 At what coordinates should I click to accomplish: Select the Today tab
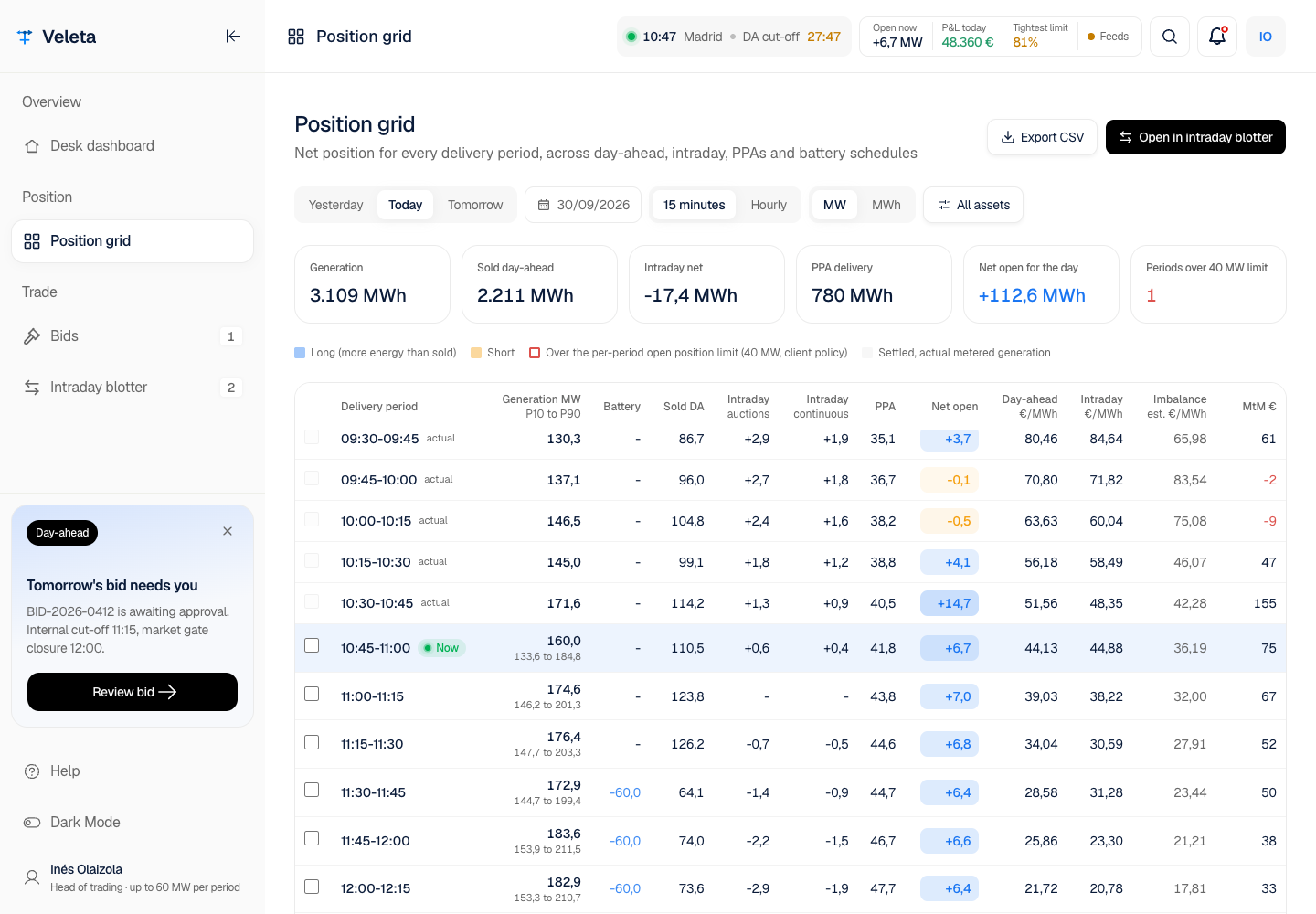[405, 205]
